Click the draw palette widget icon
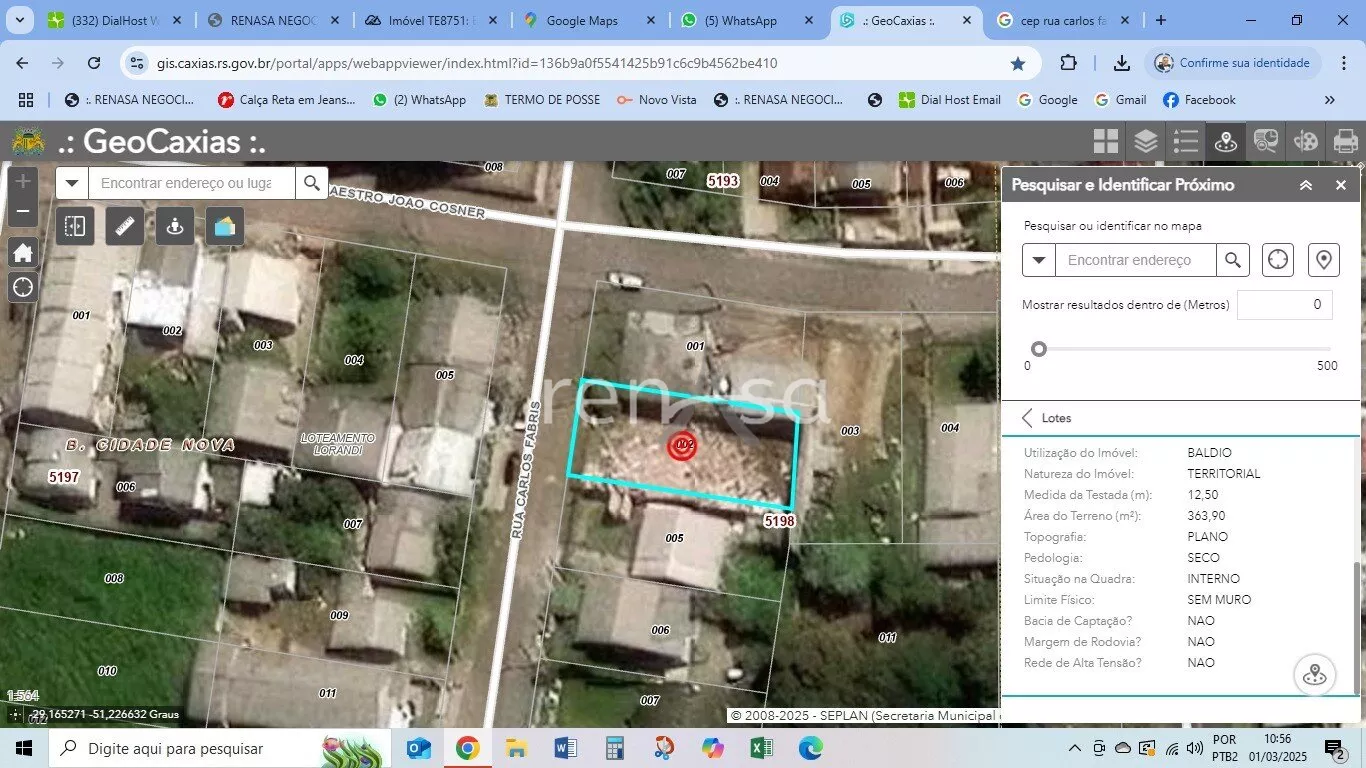This screenshot has width=1366, height=768. click(1305, 142)
